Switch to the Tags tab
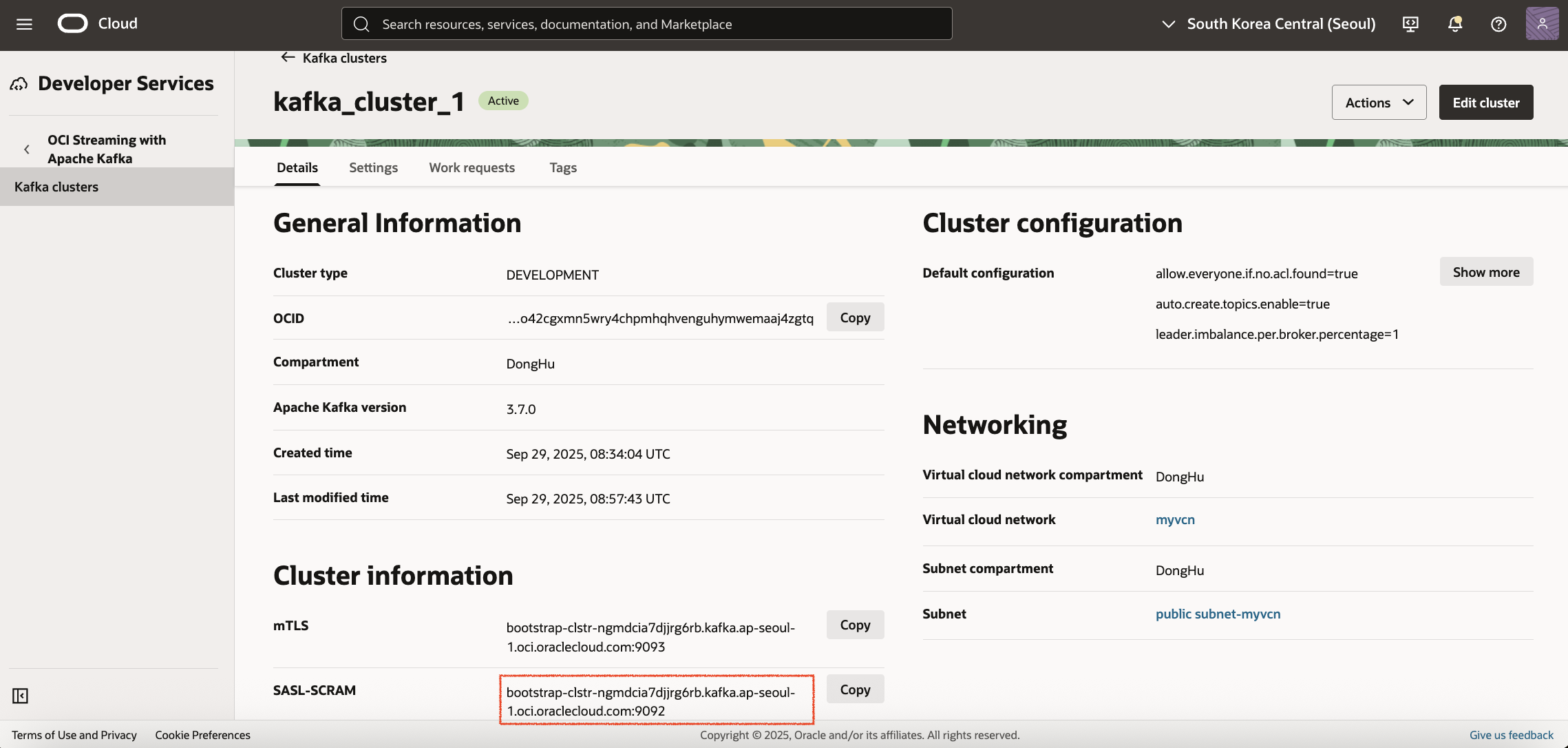This screenshot has height=748, width=1568. point(563,167)
